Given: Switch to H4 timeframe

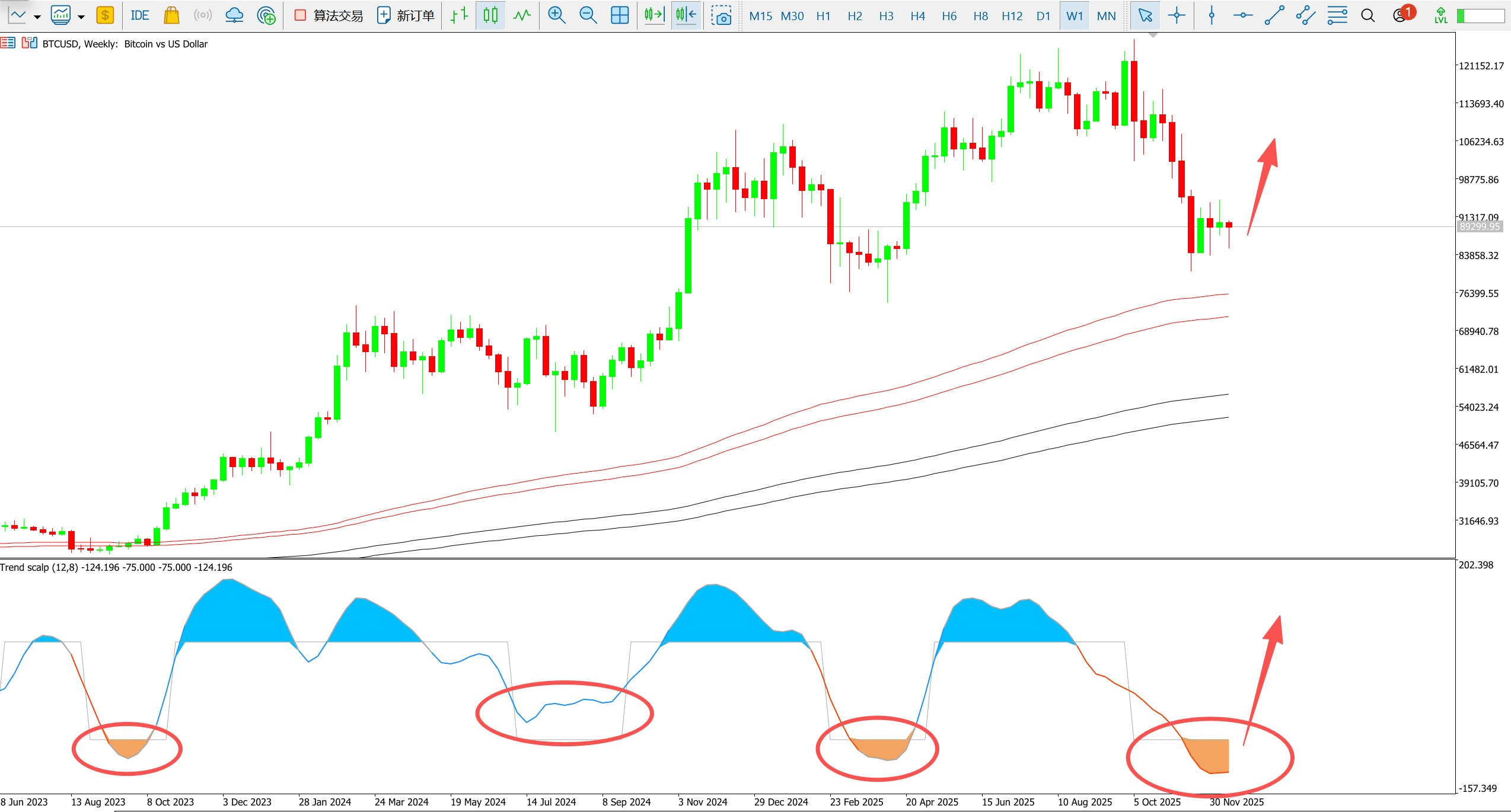Looking at the screenshot, I should 917,16.
